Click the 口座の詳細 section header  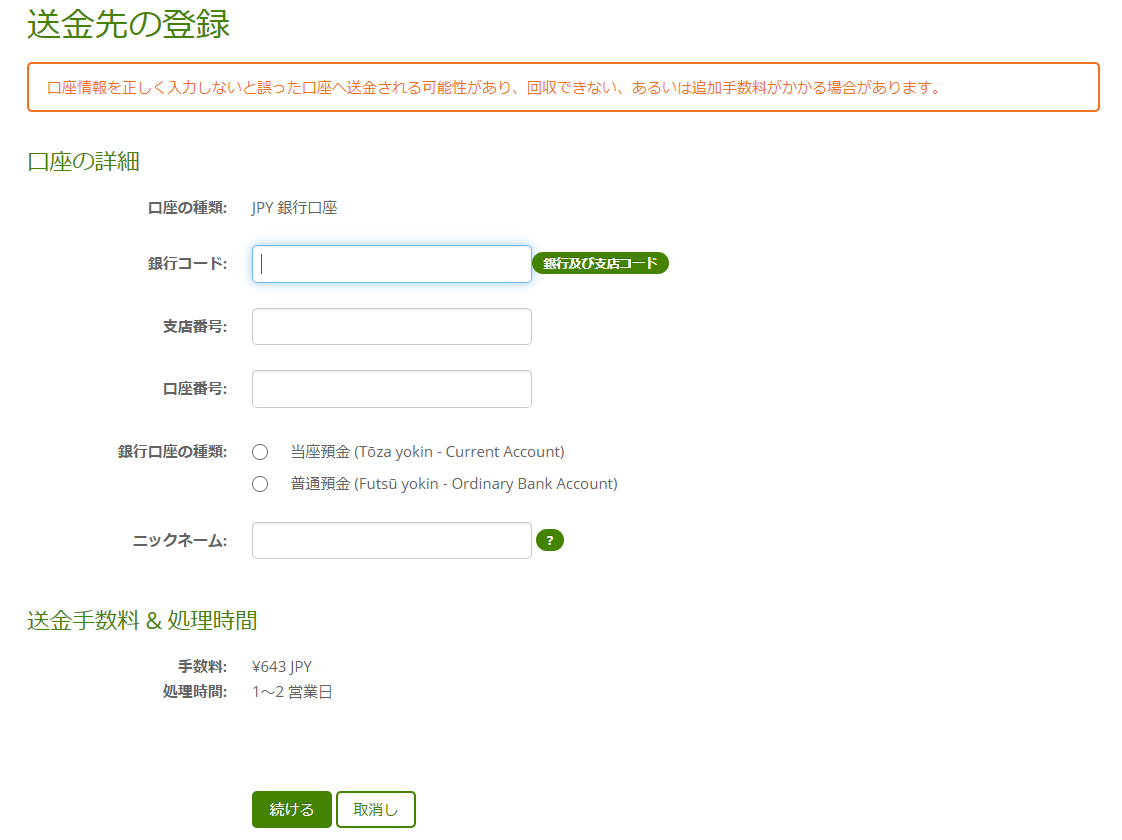[x=82, y=161]
